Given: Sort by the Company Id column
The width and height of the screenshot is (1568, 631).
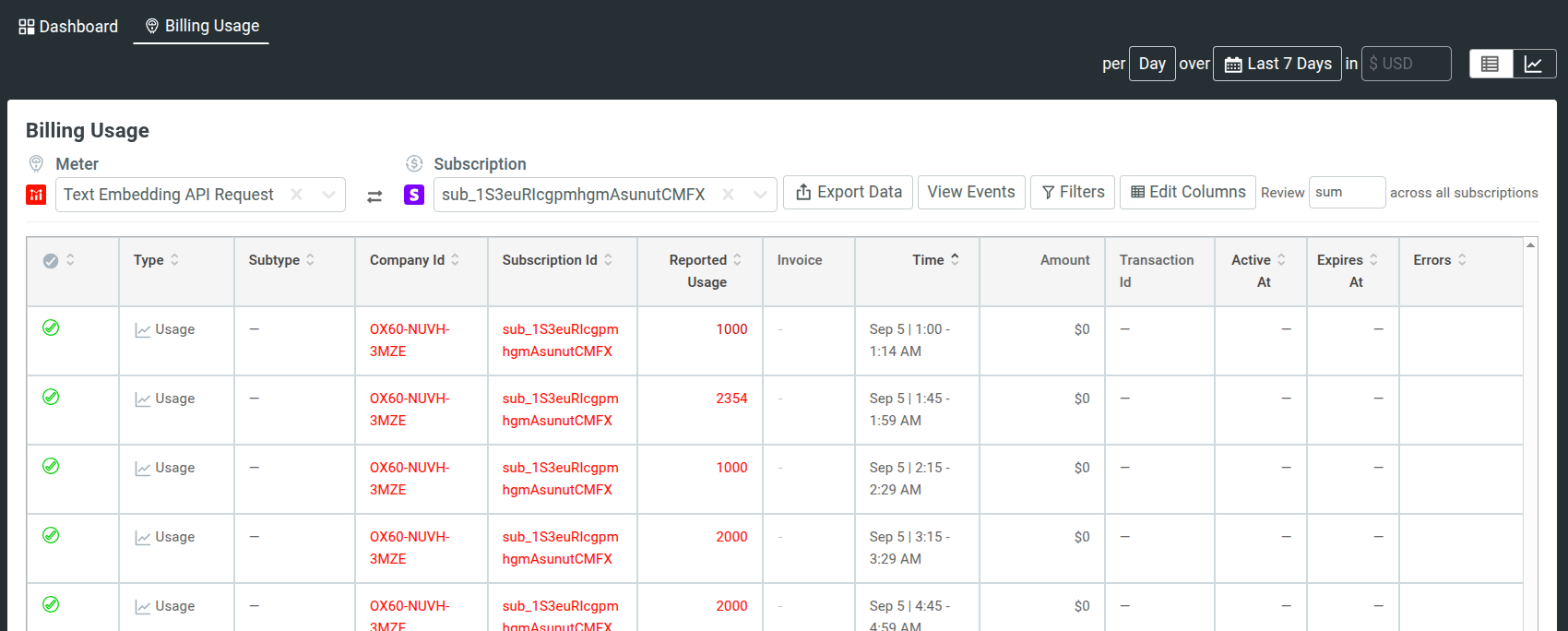Looking at the screenshot, I should [455, 260].
